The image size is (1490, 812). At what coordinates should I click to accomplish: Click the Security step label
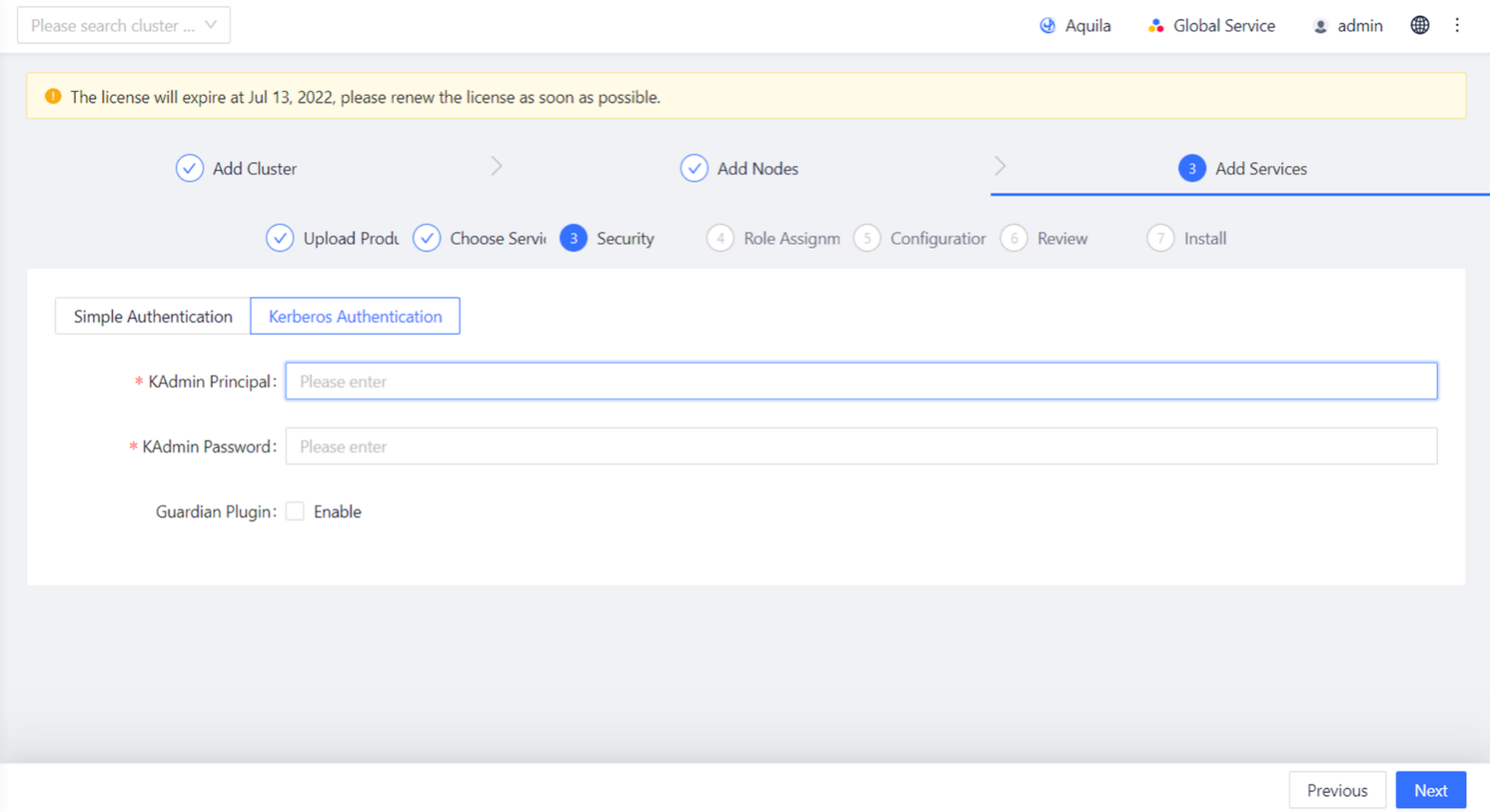click(625, 238)
